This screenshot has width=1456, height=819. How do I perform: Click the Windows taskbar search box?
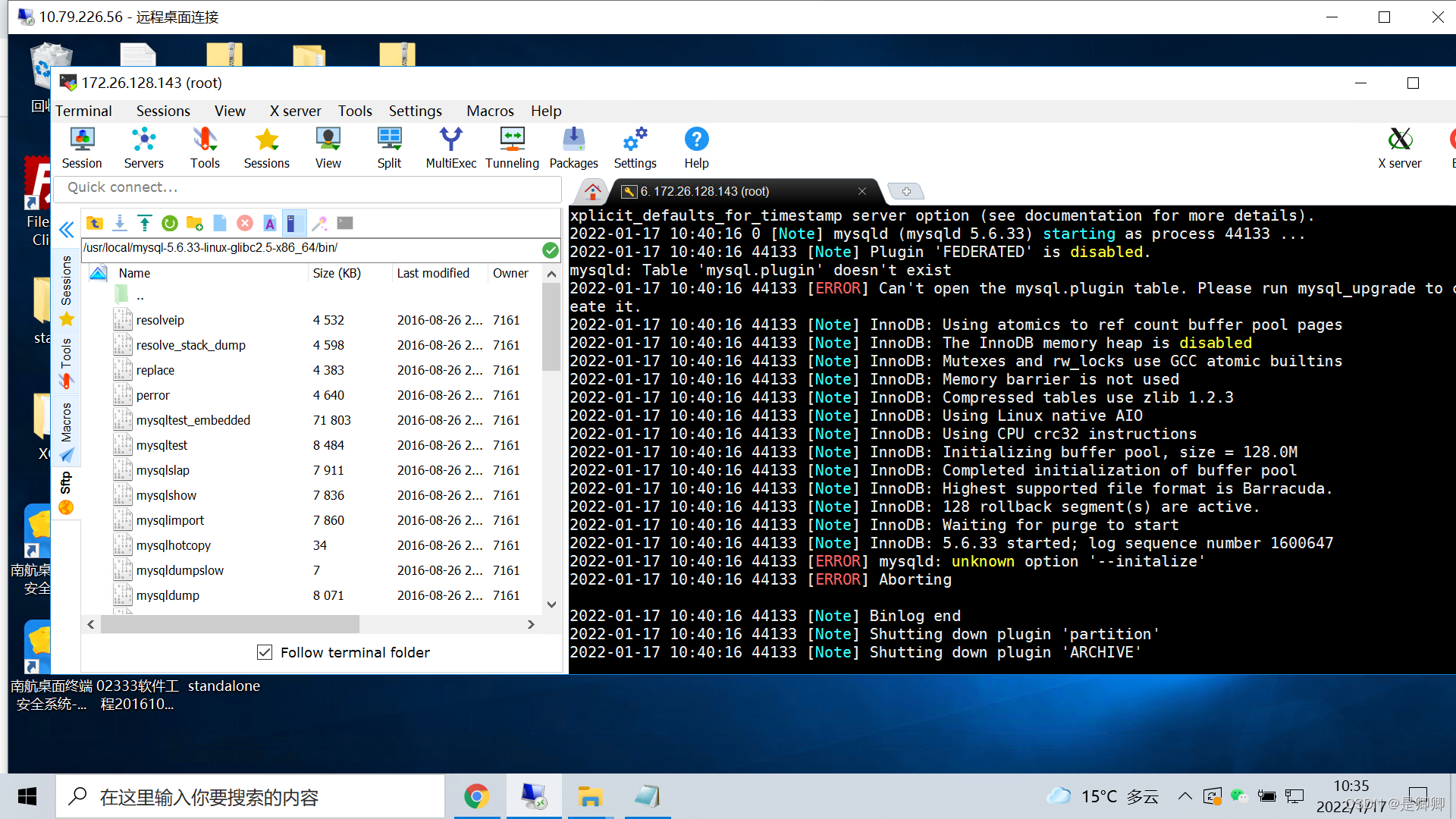point(250,796)
